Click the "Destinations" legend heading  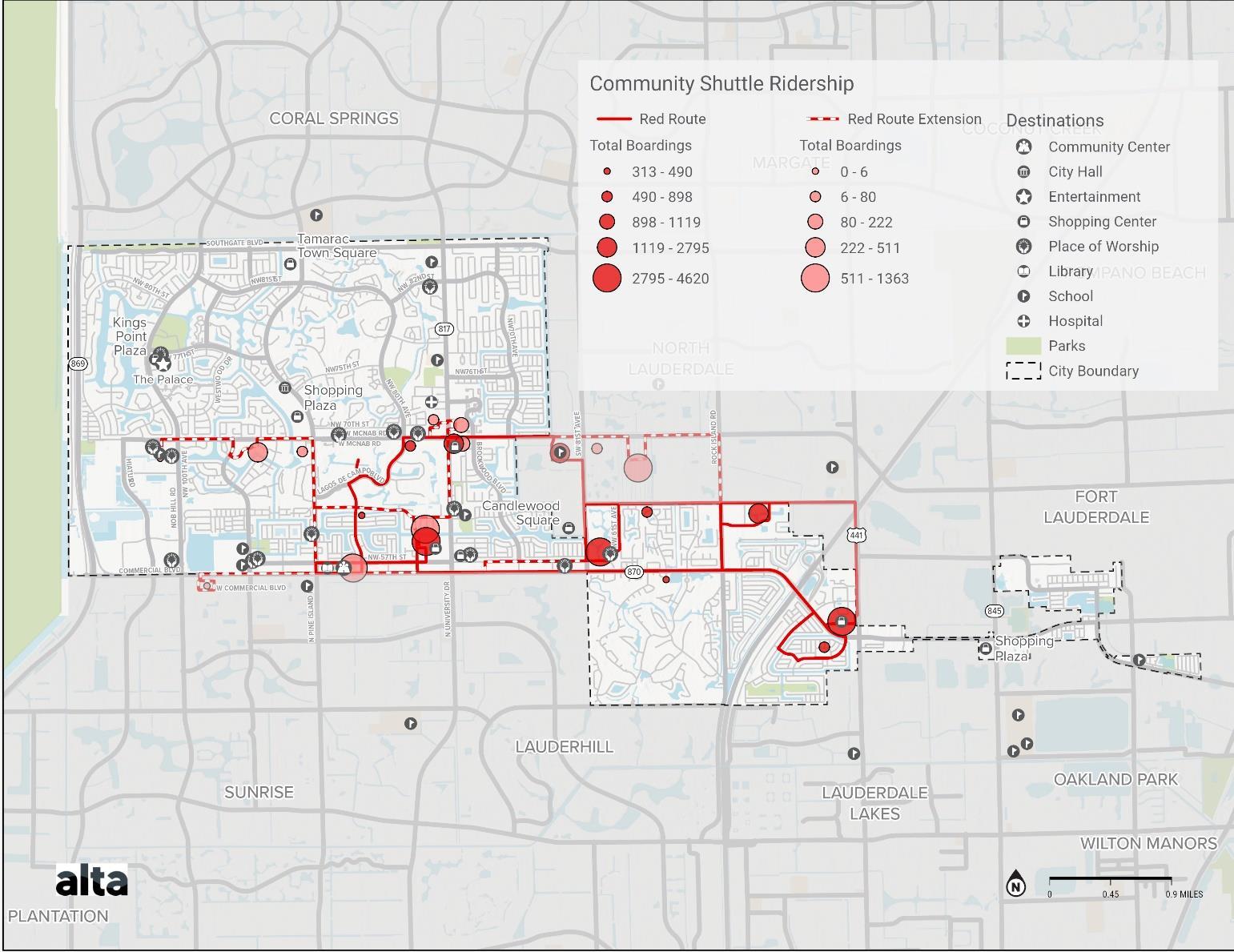1055,121
